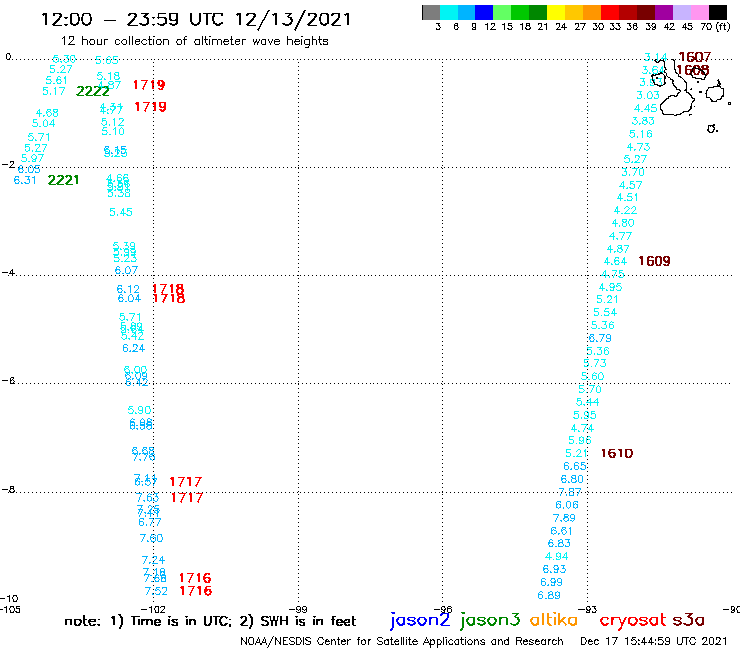Click the 'jason3' satellite legend label
740x650 pixels.
point(490,620)
